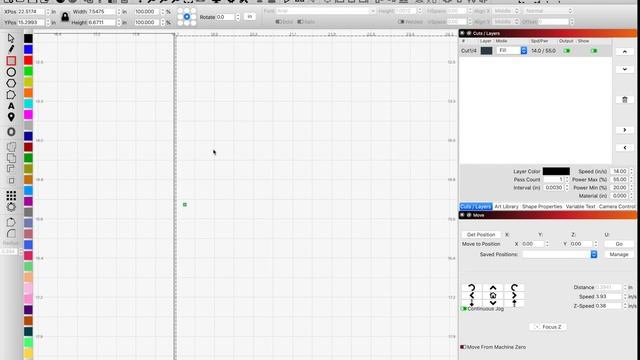Open the Saved Positions dropdown

tap(560, 254)
